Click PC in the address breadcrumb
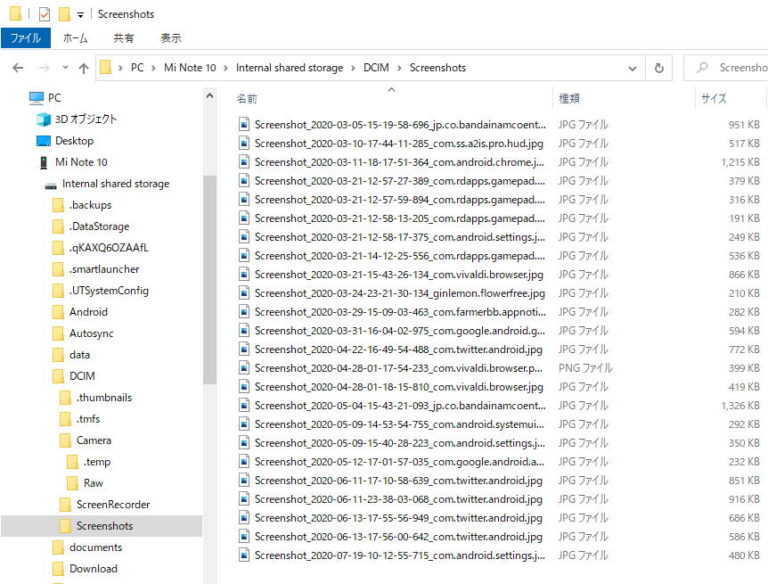Viewport: 768px width, 584px height. pyautogui.click(x=137, y=68)
